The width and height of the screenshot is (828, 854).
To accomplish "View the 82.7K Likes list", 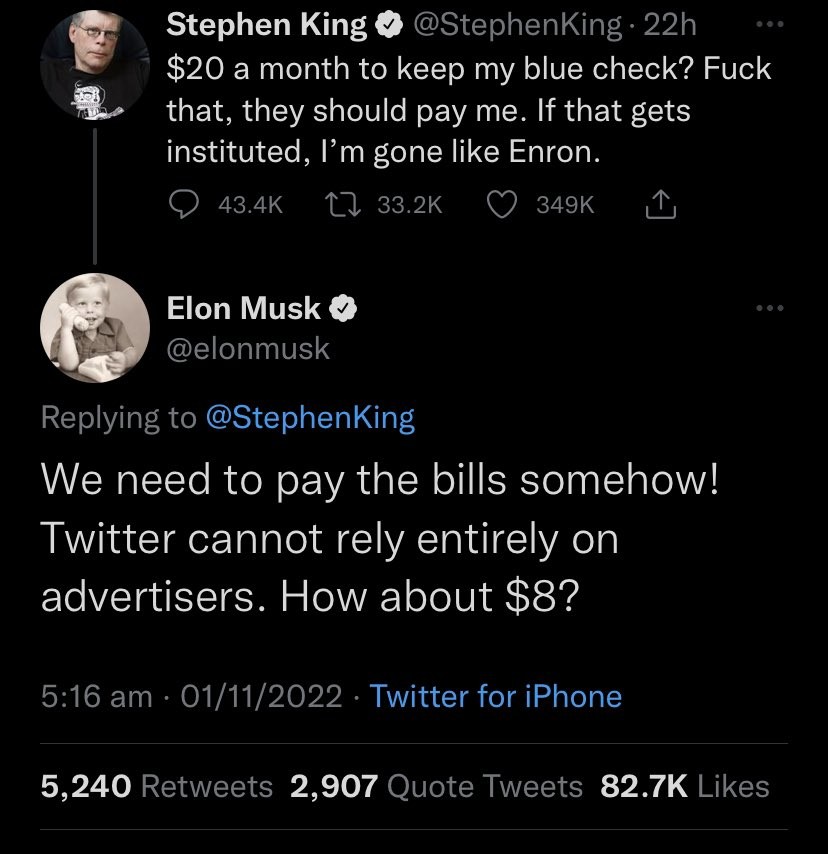I will pos(685,786).
